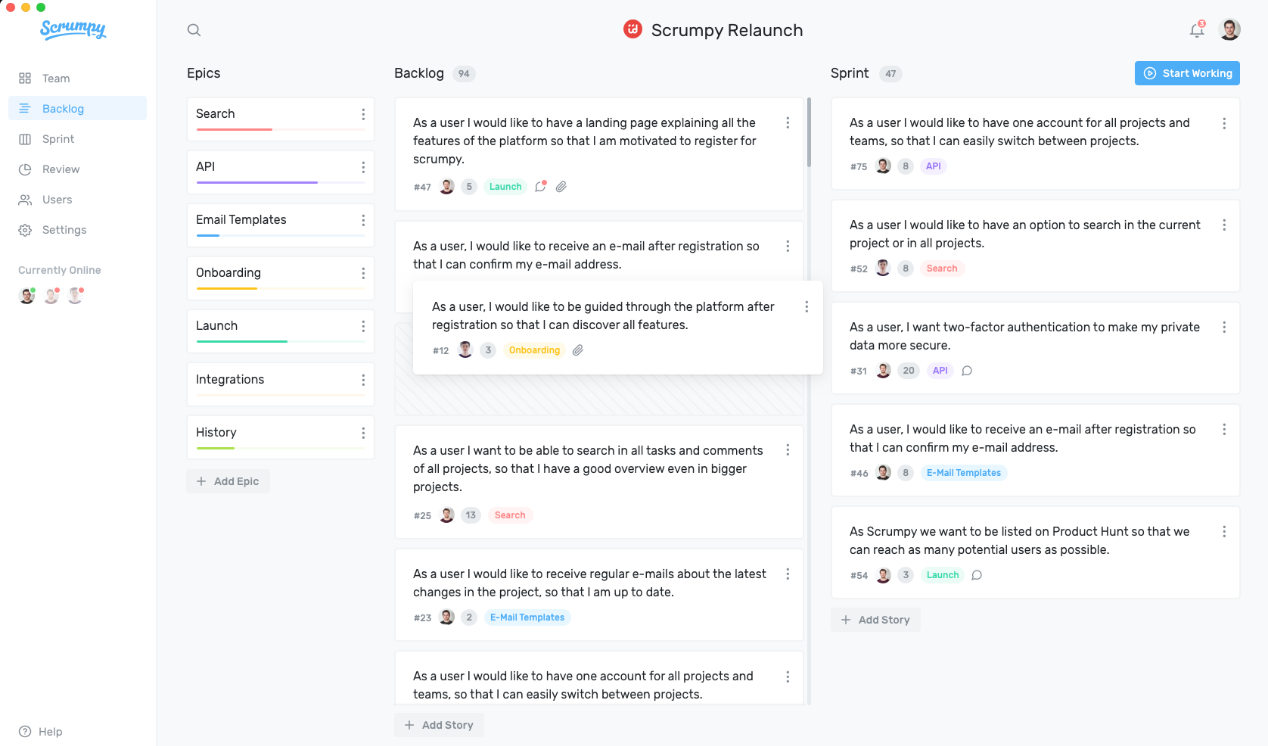Navigate to Settings in the sidebar
Screen dimensions: 1268x746
tap(64, 230)
